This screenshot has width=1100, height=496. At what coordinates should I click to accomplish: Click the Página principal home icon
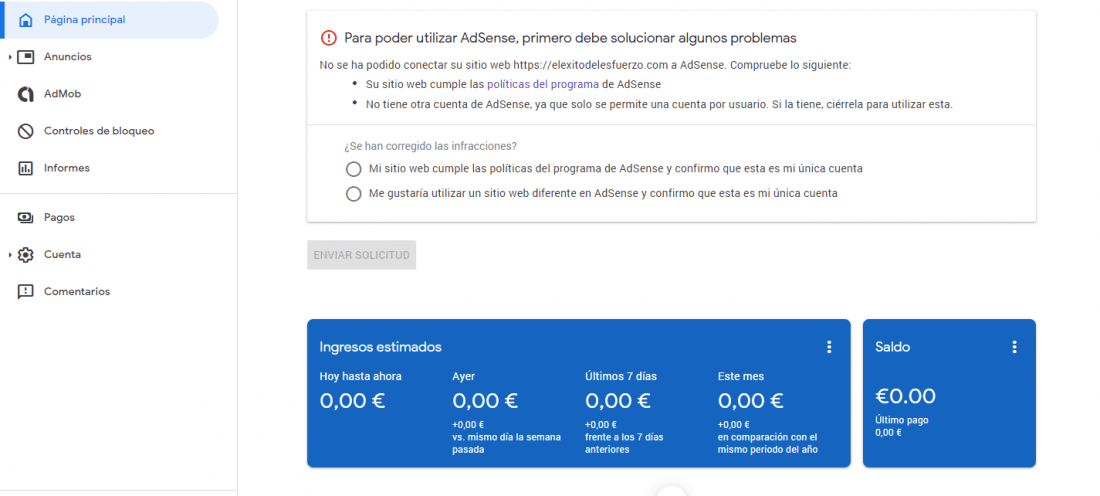[x=26, y=20]
